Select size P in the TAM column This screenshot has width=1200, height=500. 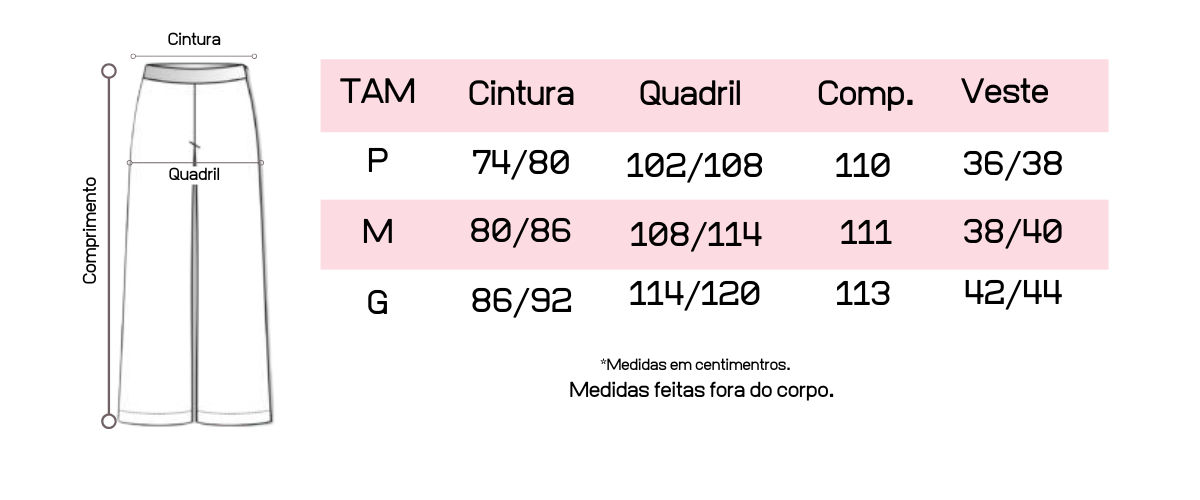377,161
